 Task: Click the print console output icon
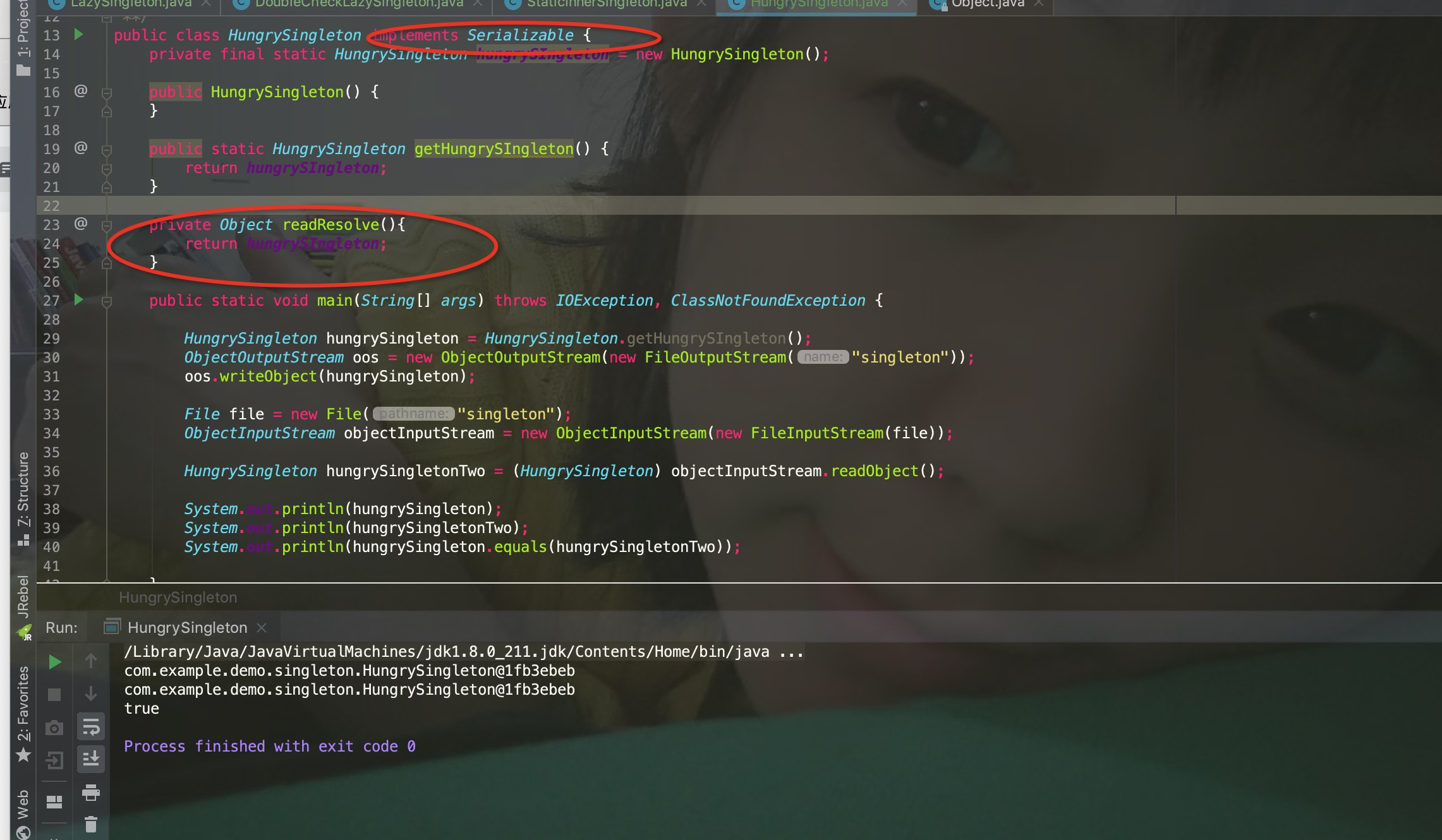[x=91, y=792]
